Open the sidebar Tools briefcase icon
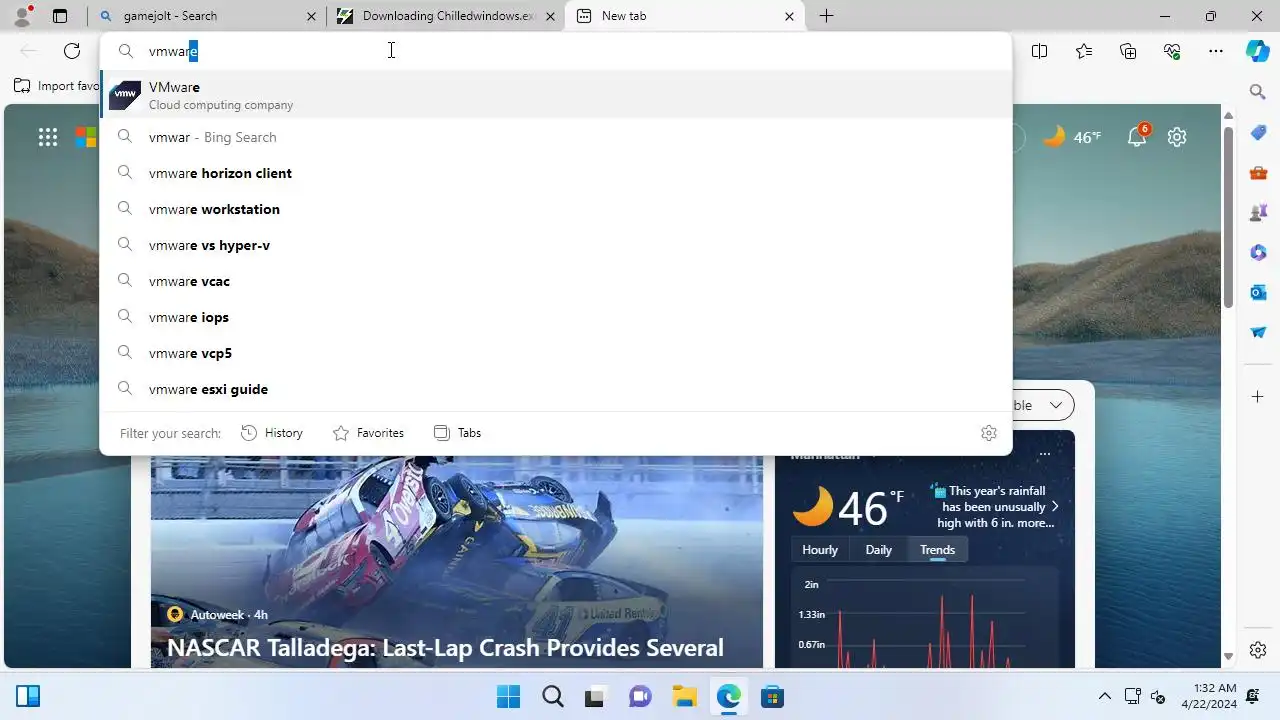 point(1258,173)
